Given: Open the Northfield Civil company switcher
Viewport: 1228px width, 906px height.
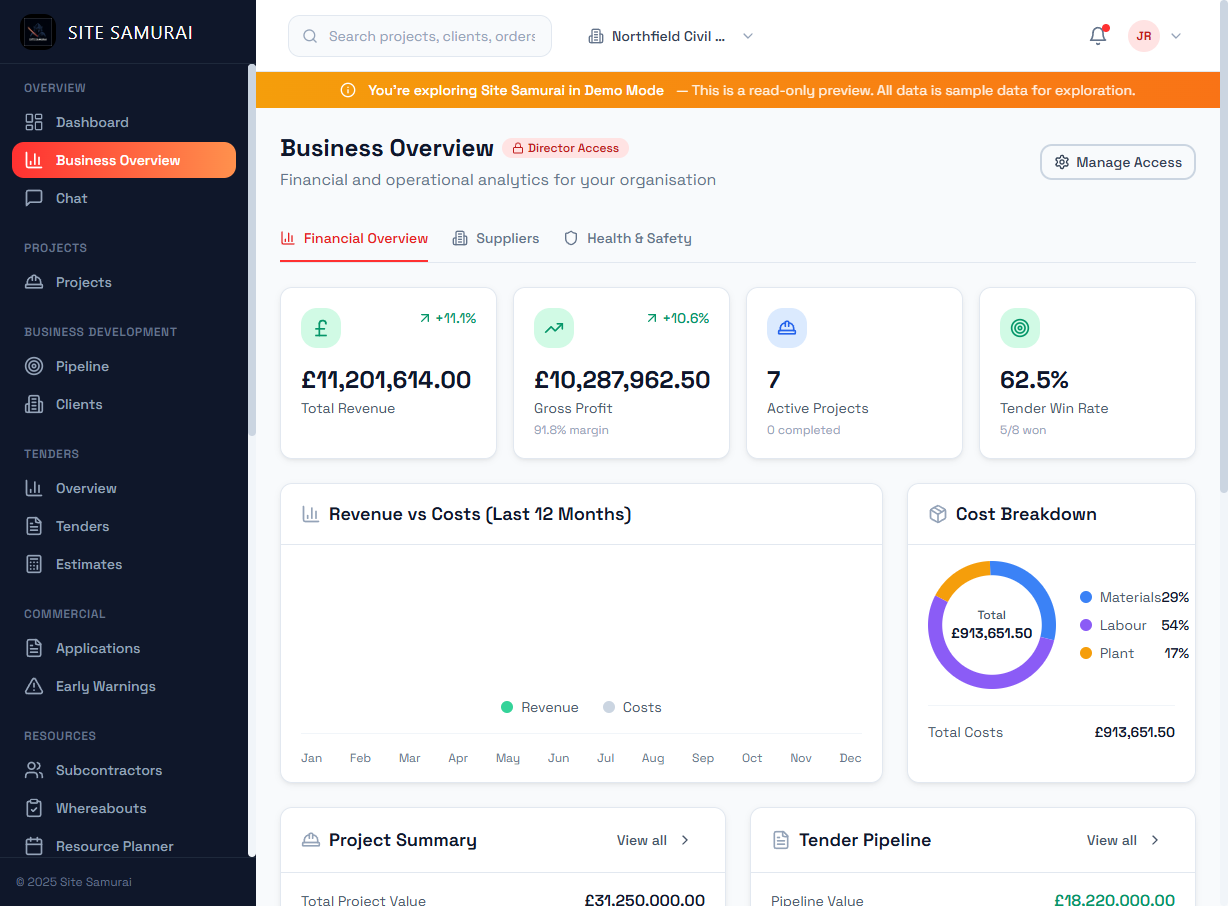Looking at the screenshot, I should pos(670,35).
